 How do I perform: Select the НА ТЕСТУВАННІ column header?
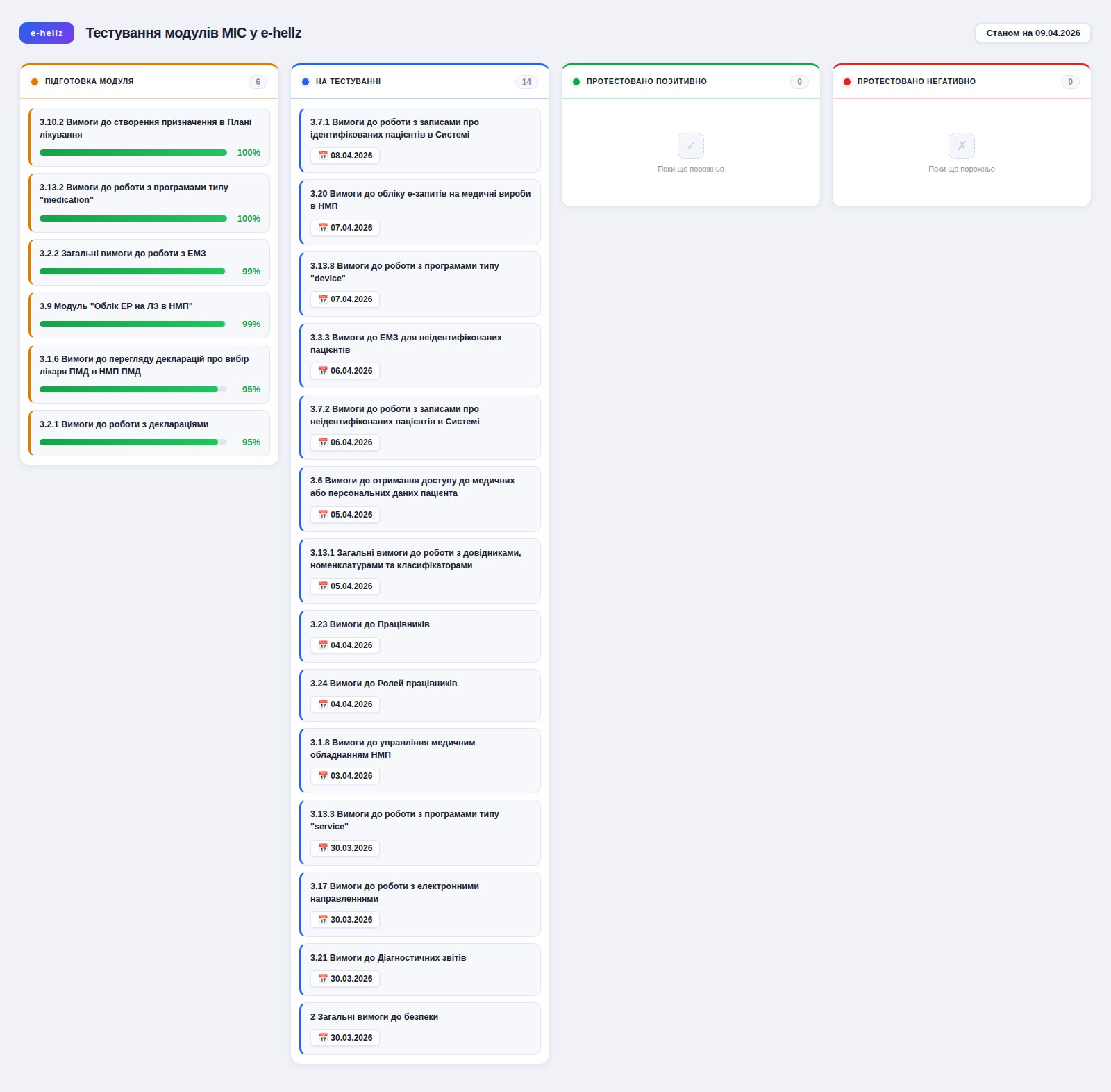click(x=349, y=81)
